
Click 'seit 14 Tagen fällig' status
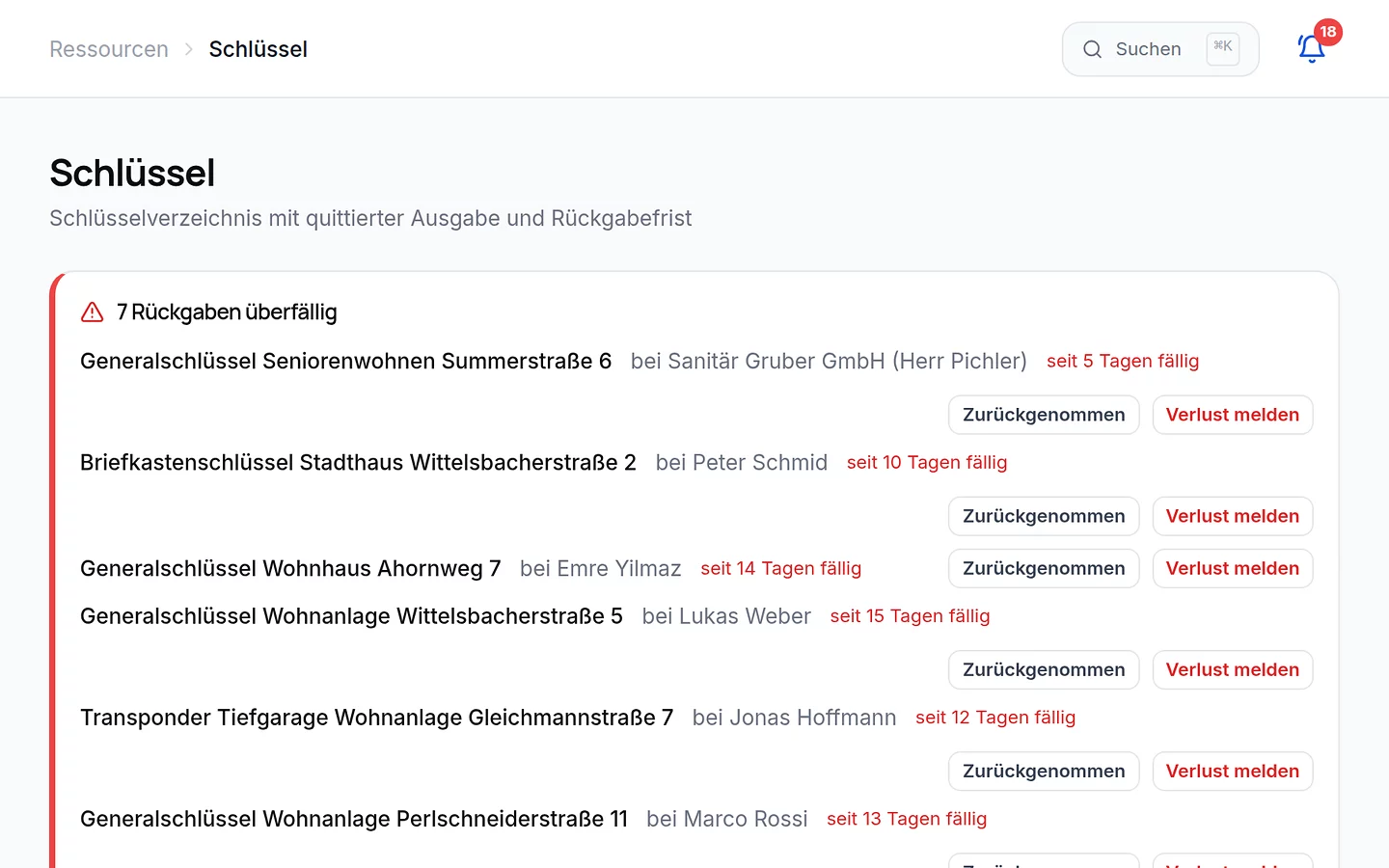[x=781, y=568]
